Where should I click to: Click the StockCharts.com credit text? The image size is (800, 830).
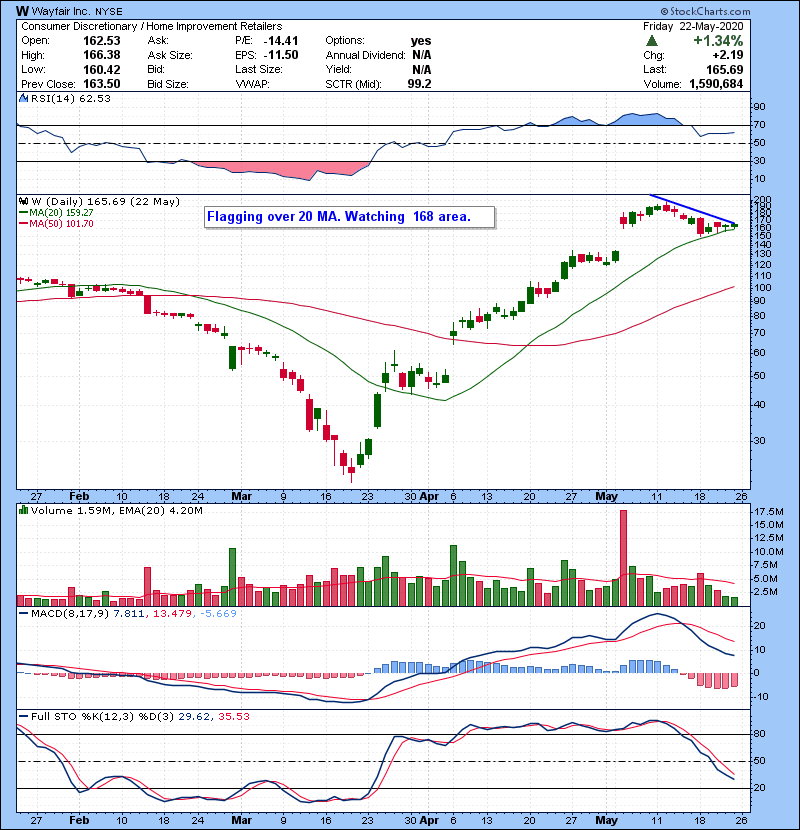[705, 11]
